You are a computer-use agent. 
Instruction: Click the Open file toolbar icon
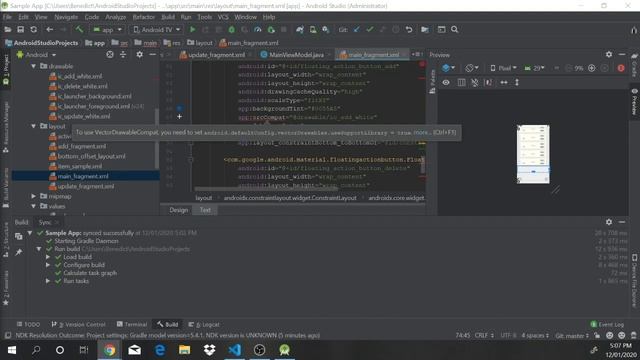tap(8, 29)
